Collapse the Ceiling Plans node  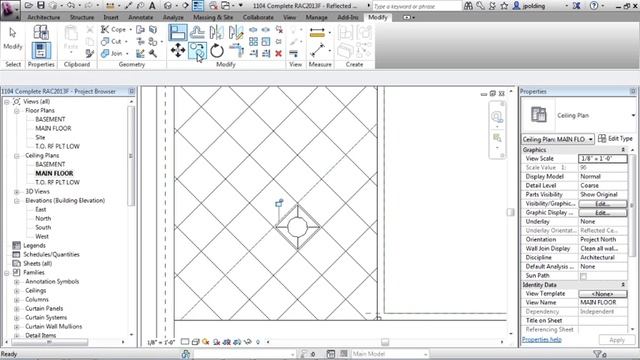[x=17, y=156]
